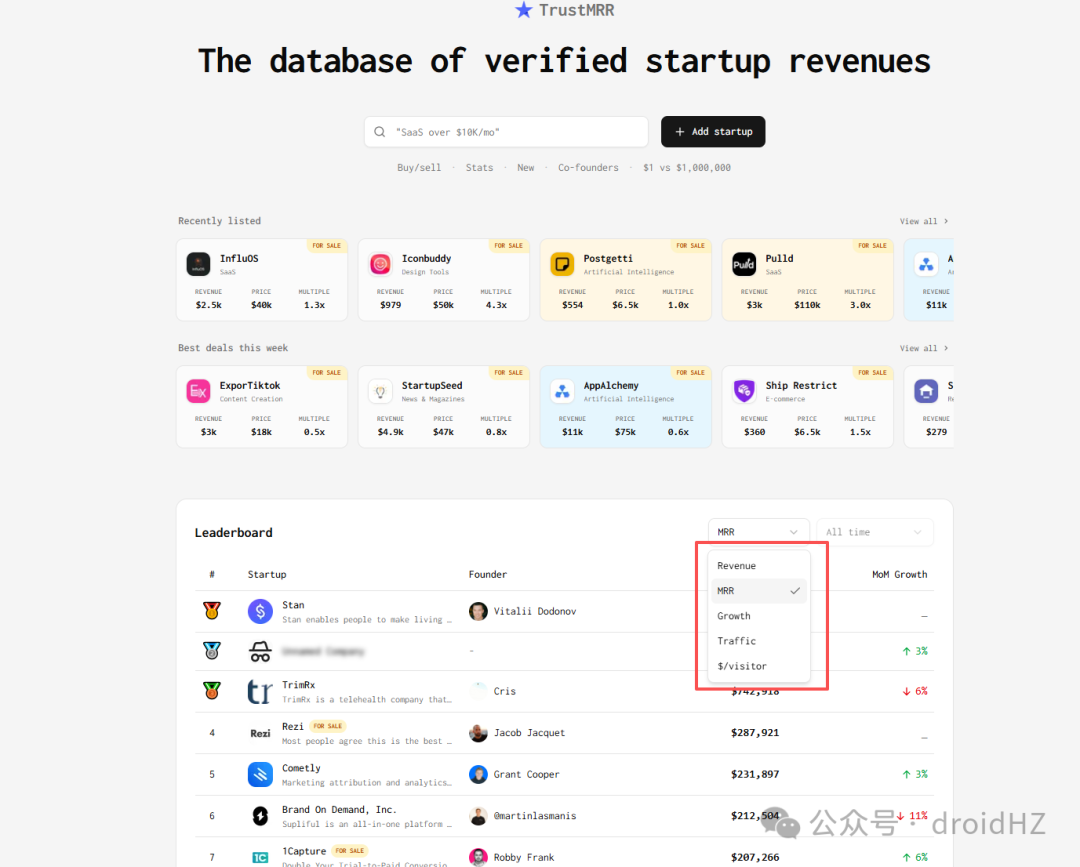Open the All time period dropdown
The image size is (1080, 867).
tap(874, 532)
